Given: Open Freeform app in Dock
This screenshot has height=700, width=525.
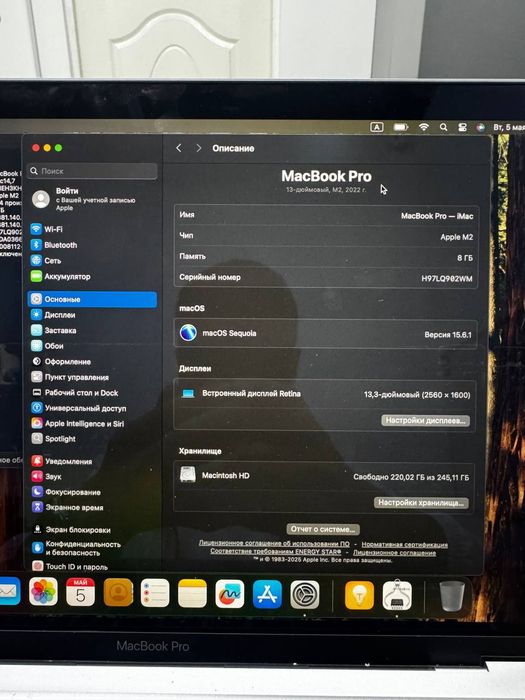Looking at the screenshot, I should (230, 594).
